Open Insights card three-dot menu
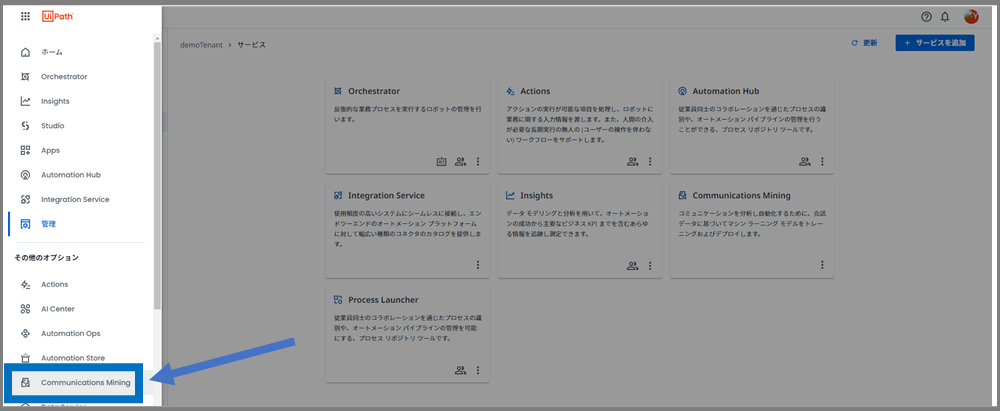 (650, 265)
